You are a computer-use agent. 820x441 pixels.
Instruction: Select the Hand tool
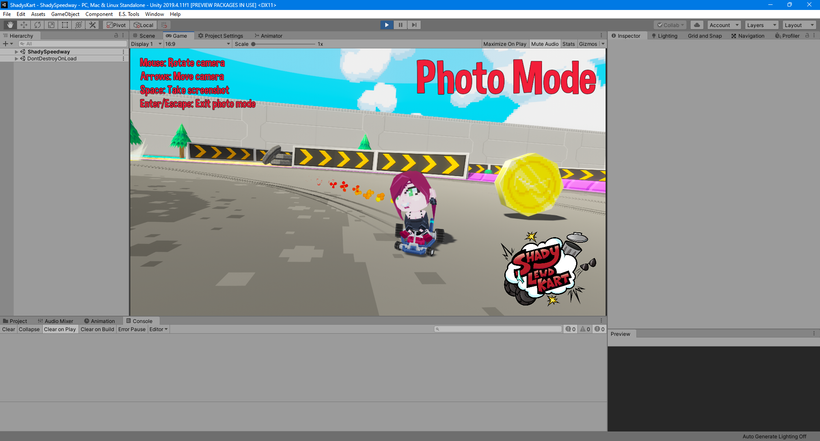point(10,25)
